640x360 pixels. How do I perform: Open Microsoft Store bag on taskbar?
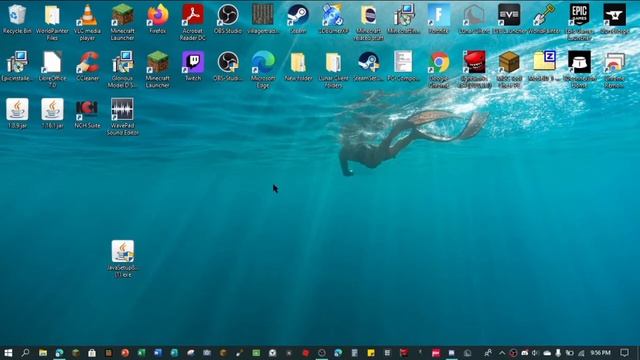[x=92, y=353]
